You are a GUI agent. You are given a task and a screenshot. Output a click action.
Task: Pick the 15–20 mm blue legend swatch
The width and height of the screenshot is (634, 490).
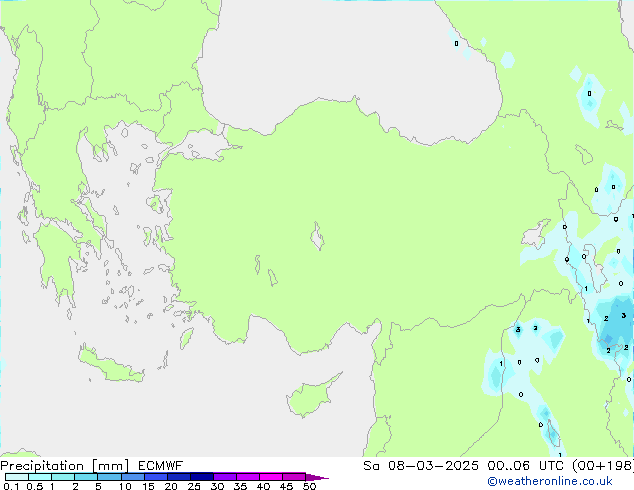click(156, 477)
